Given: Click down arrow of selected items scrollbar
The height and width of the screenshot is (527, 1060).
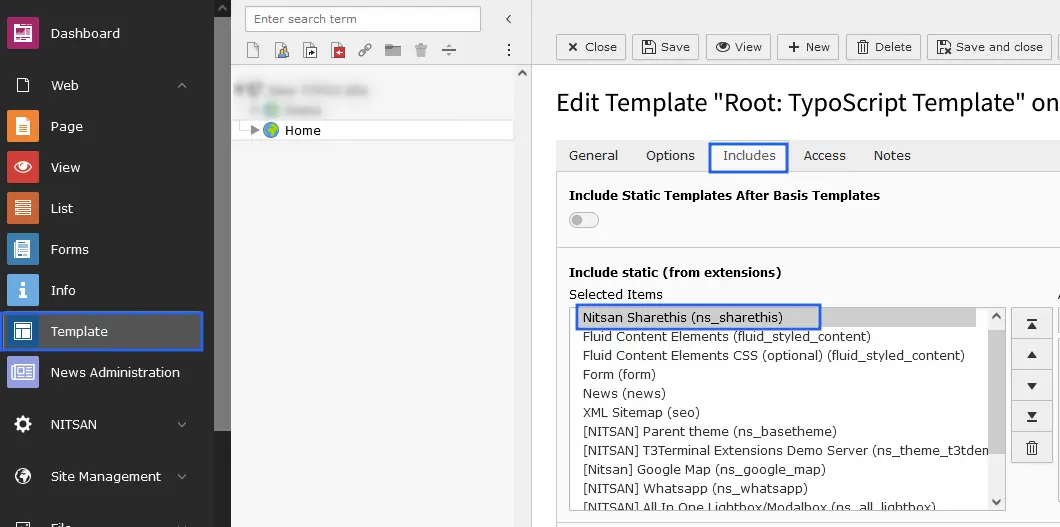Looking at the screenshot, I should pos(996,502).
